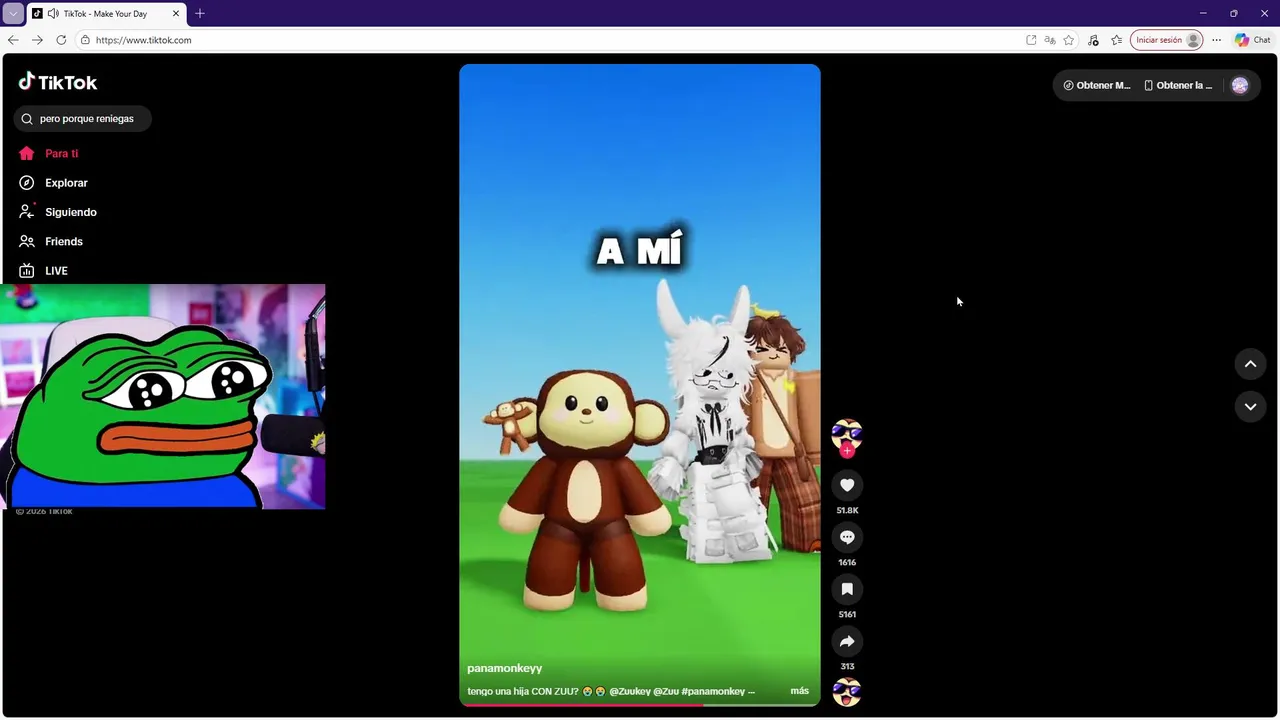The height and width of the screenshot is (720, 1280).
Task: Open the translate page icon
Action: click(x=1050, y=40)
